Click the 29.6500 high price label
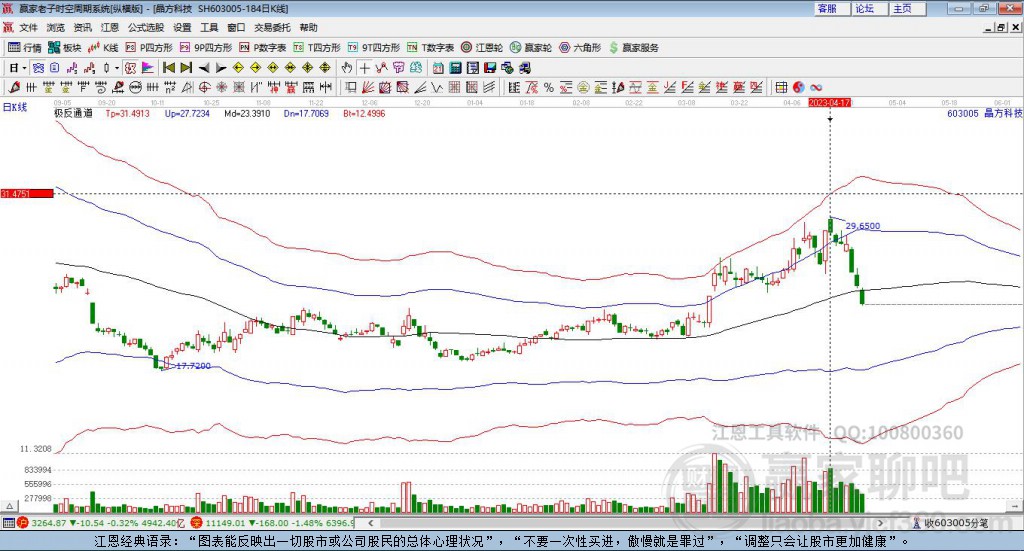This screenshot has width=1024, height=551. [863, 226]
